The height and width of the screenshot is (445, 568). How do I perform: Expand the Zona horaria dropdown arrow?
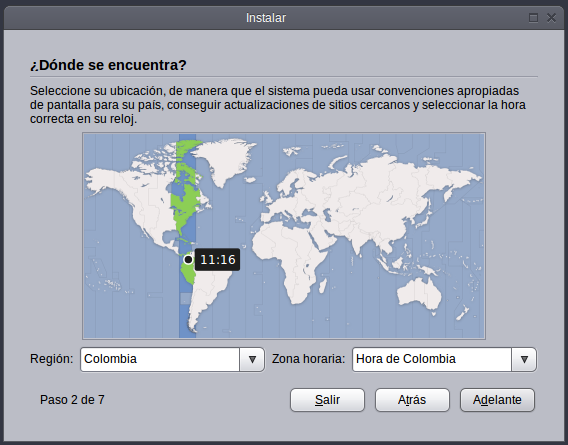tap(524, 359)
